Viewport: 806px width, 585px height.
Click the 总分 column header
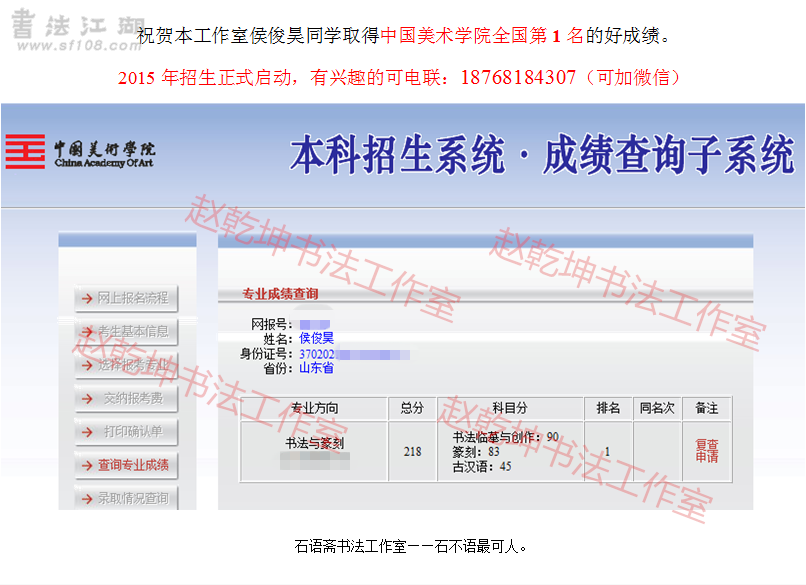coord(412,408)
